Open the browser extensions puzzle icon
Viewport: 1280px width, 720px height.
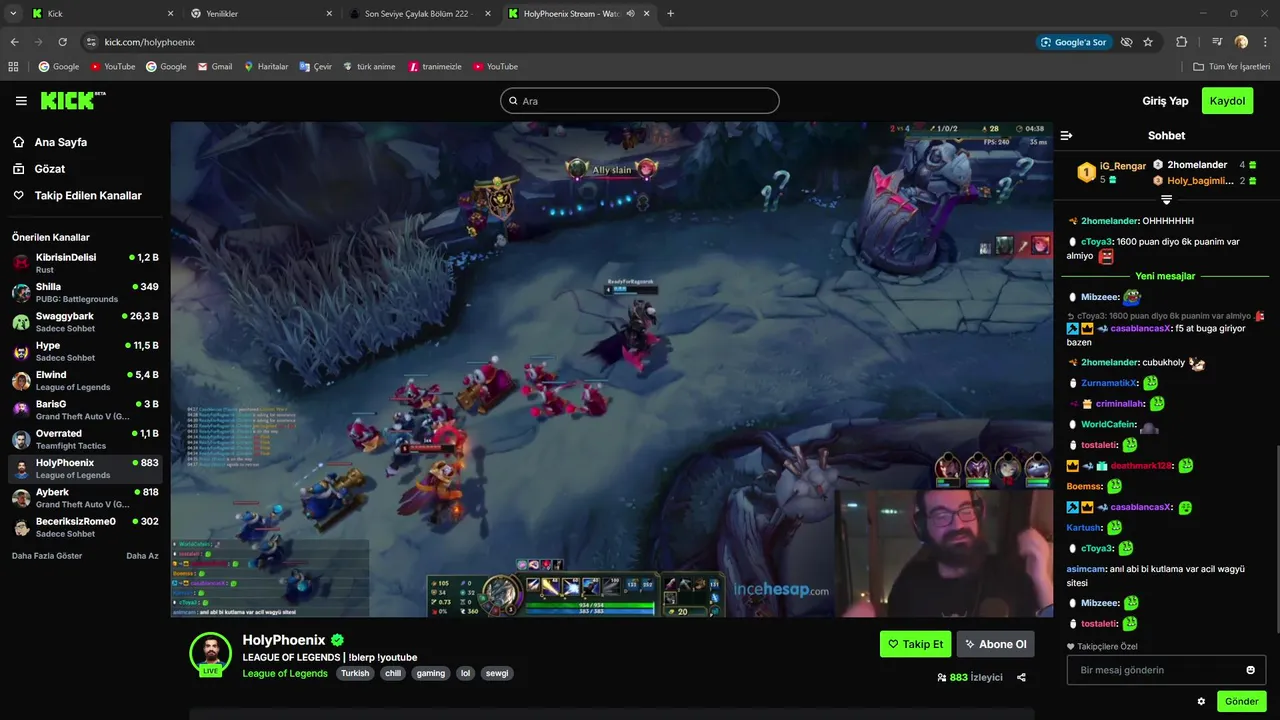click(x=1181, y=42)
